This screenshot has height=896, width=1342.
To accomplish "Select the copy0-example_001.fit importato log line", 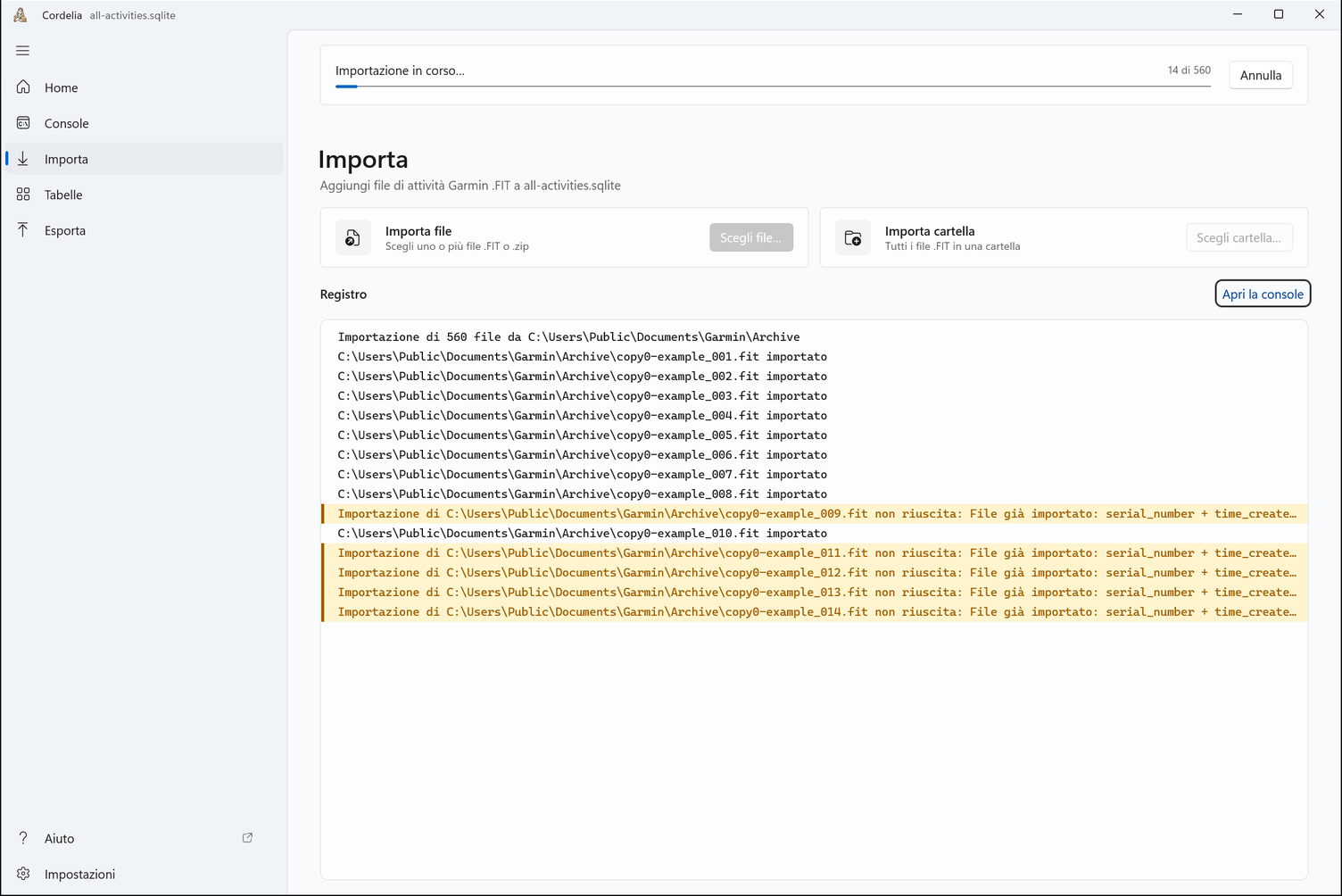I will coord(815,356).
